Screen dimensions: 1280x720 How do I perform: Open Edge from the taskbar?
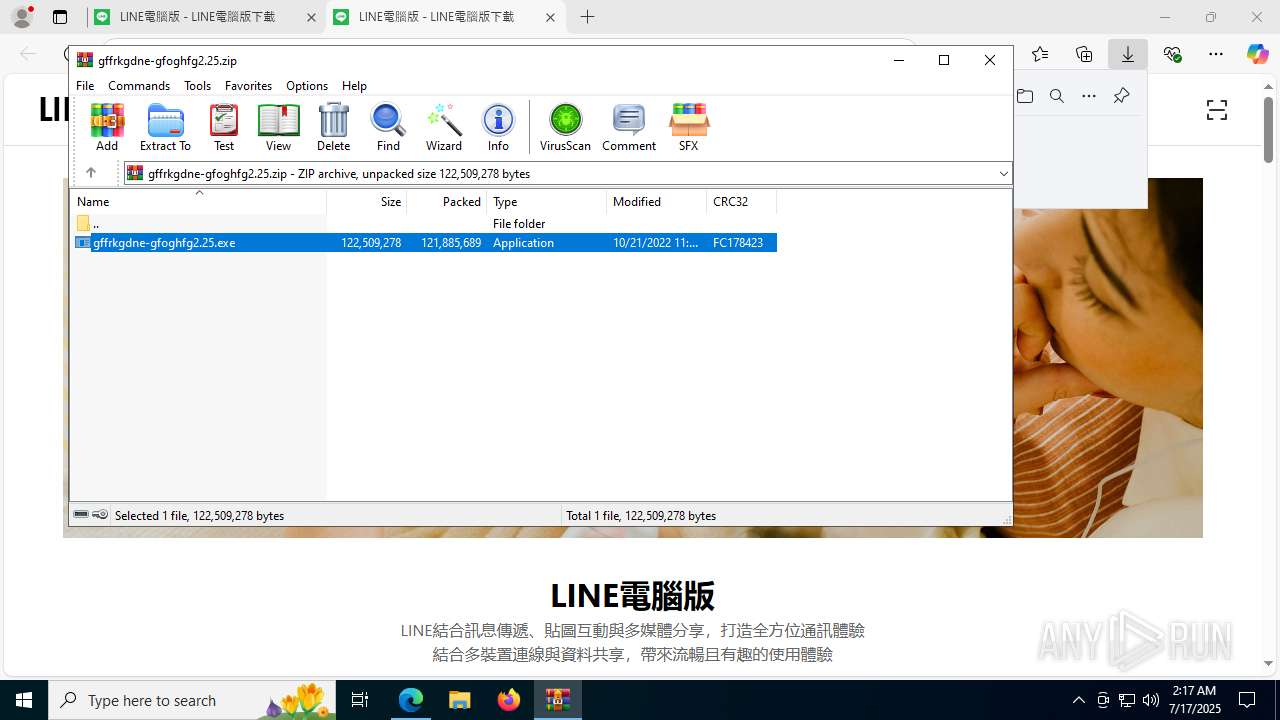point(411,700)
